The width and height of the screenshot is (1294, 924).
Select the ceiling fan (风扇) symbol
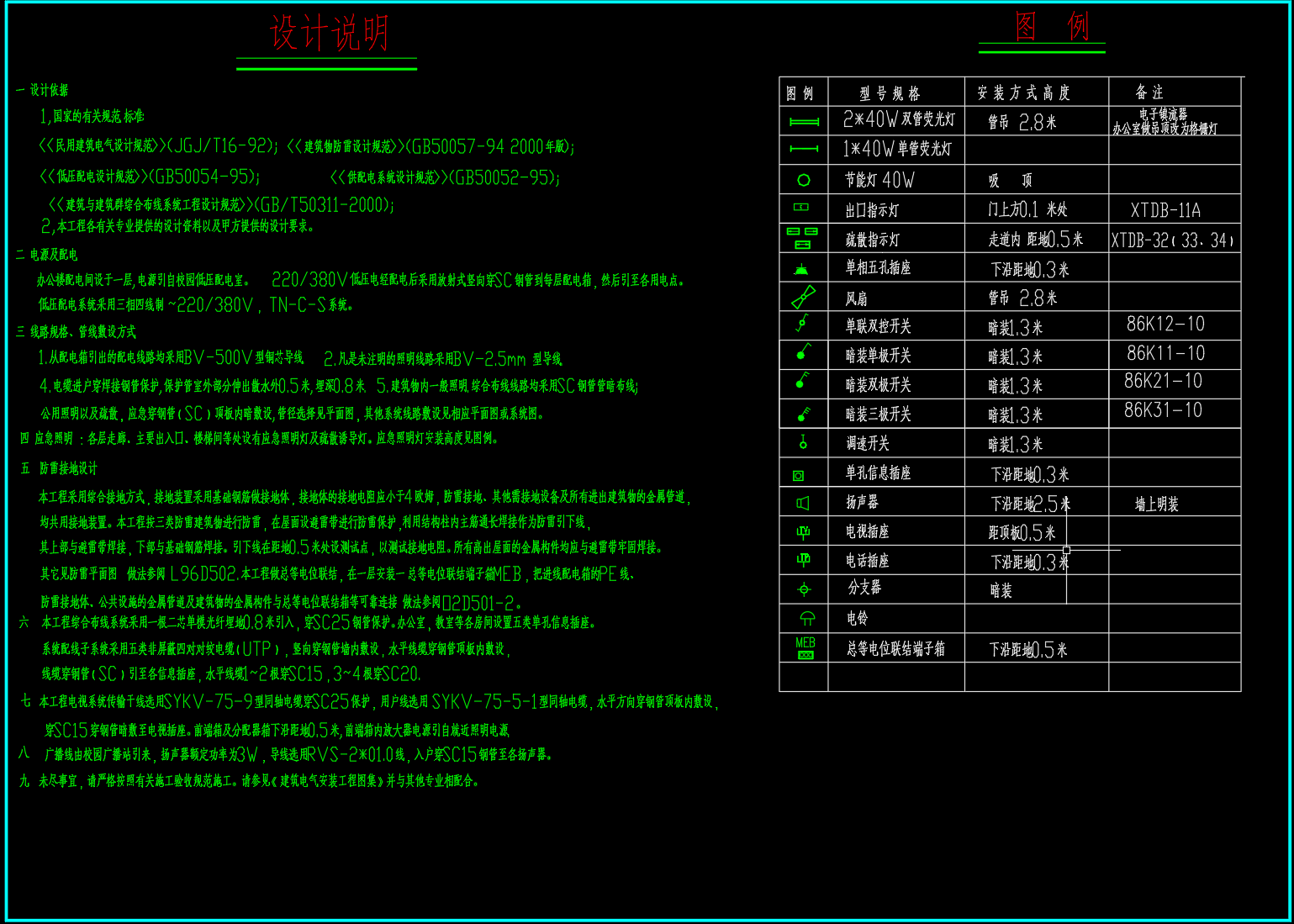pyautogui.click(x=803, y=297)
